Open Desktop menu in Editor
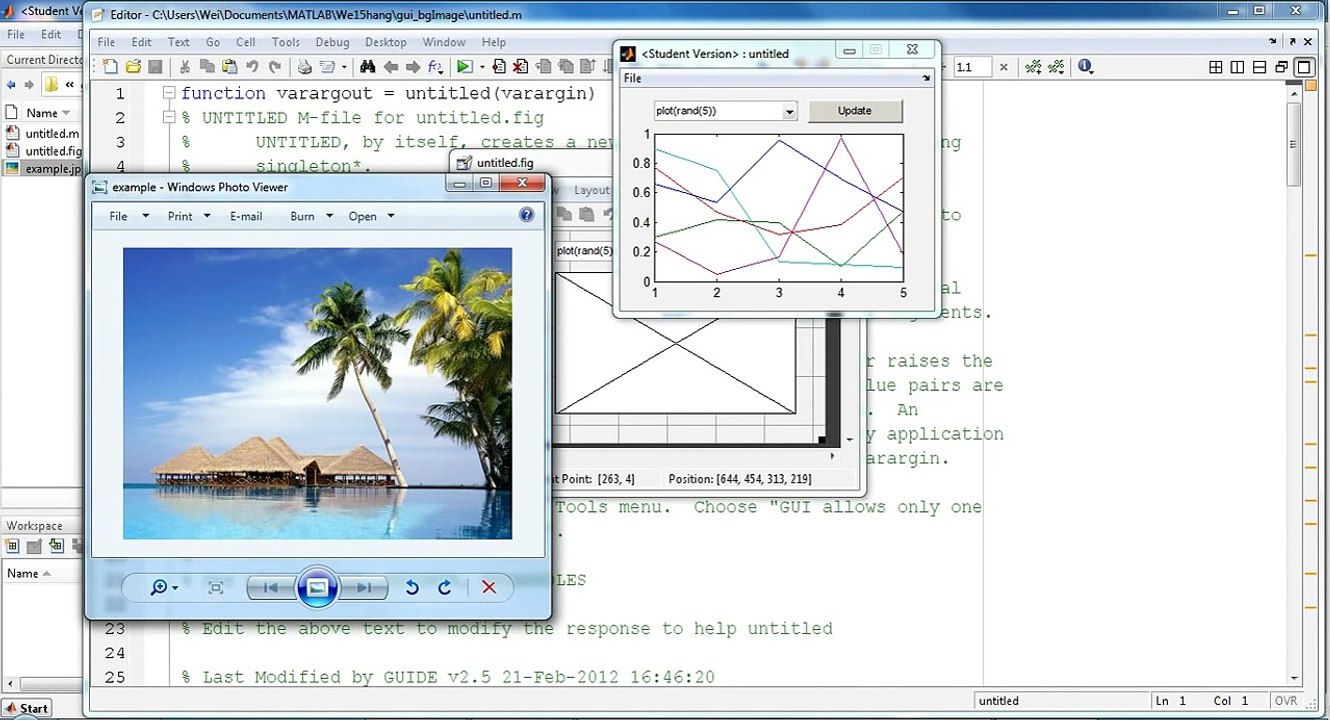1330x720 pixels. pyautogui.click(x=386, y=42)
